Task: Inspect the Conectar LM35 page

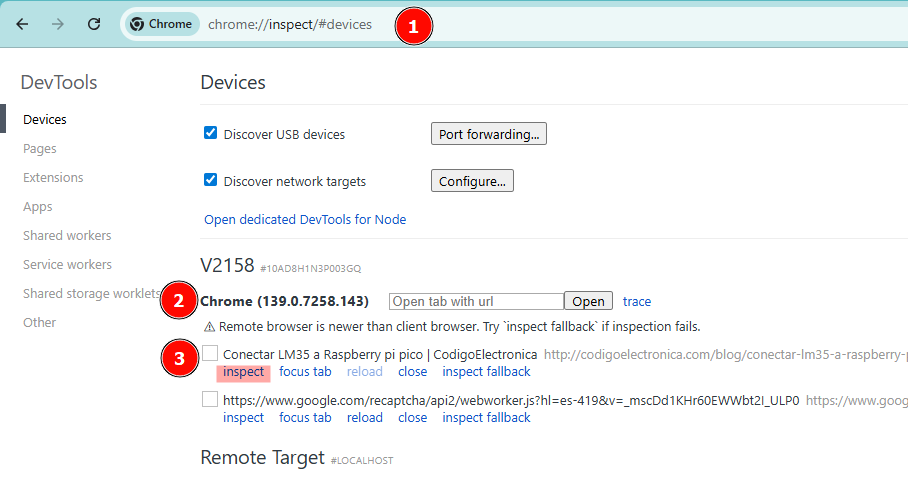Action: 243,372
